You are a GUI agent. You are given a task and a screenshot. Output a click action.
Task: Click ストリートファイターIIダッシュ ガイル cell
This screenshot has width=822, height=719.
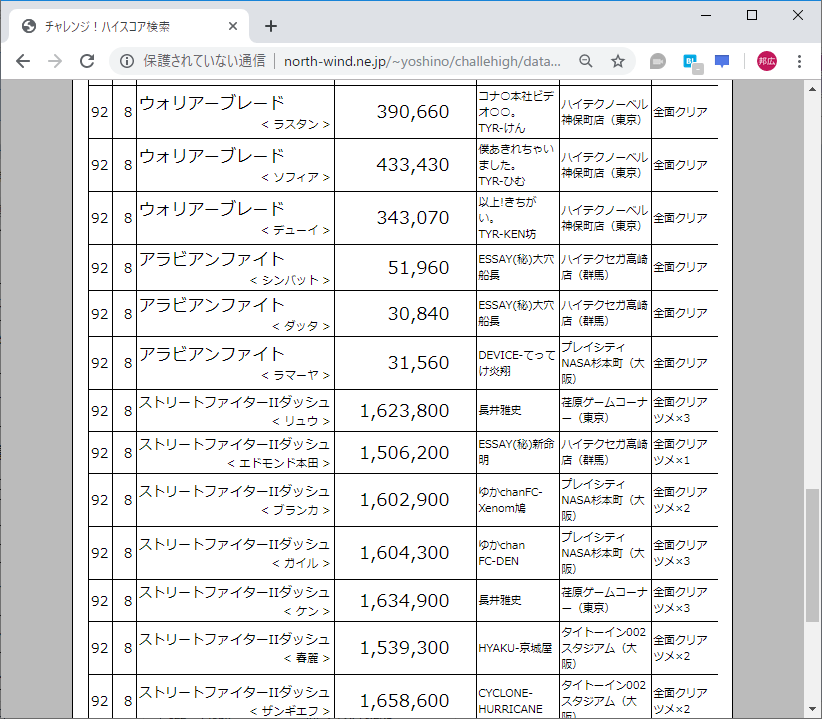pyautogui.click(x=235, y=553)
